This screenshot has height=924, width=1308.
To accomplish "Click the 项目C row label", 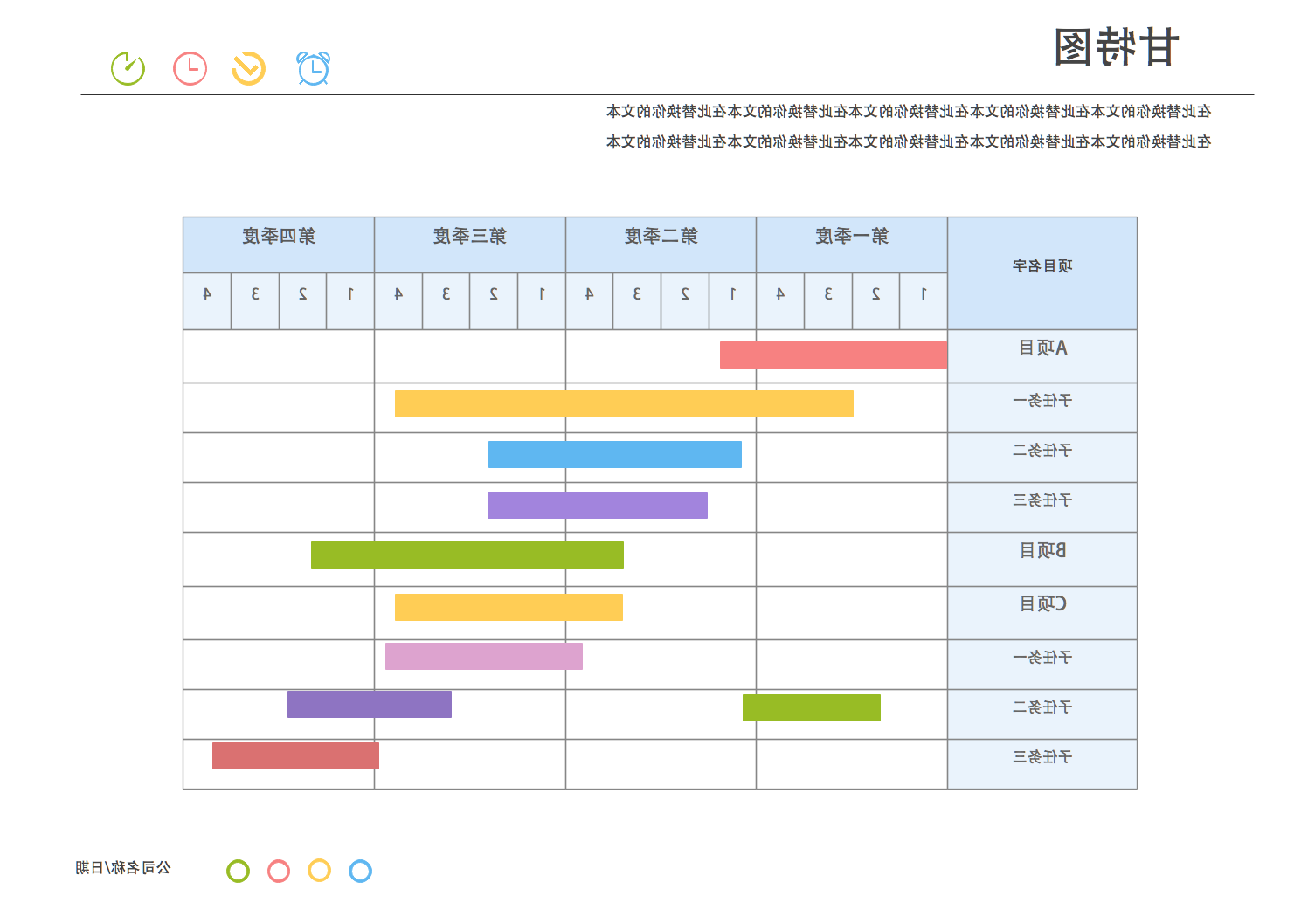I will pos(1042,603).
